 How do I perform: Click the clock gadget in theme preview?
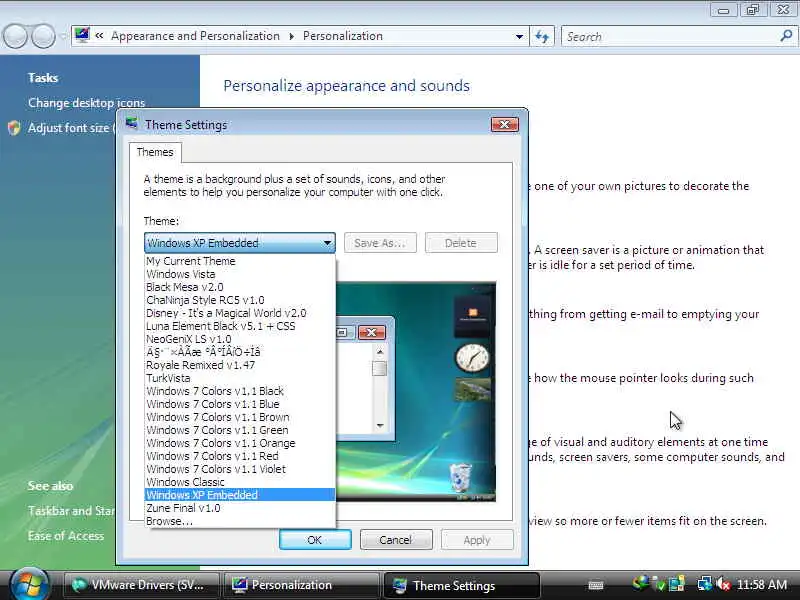tap(472, 358)
